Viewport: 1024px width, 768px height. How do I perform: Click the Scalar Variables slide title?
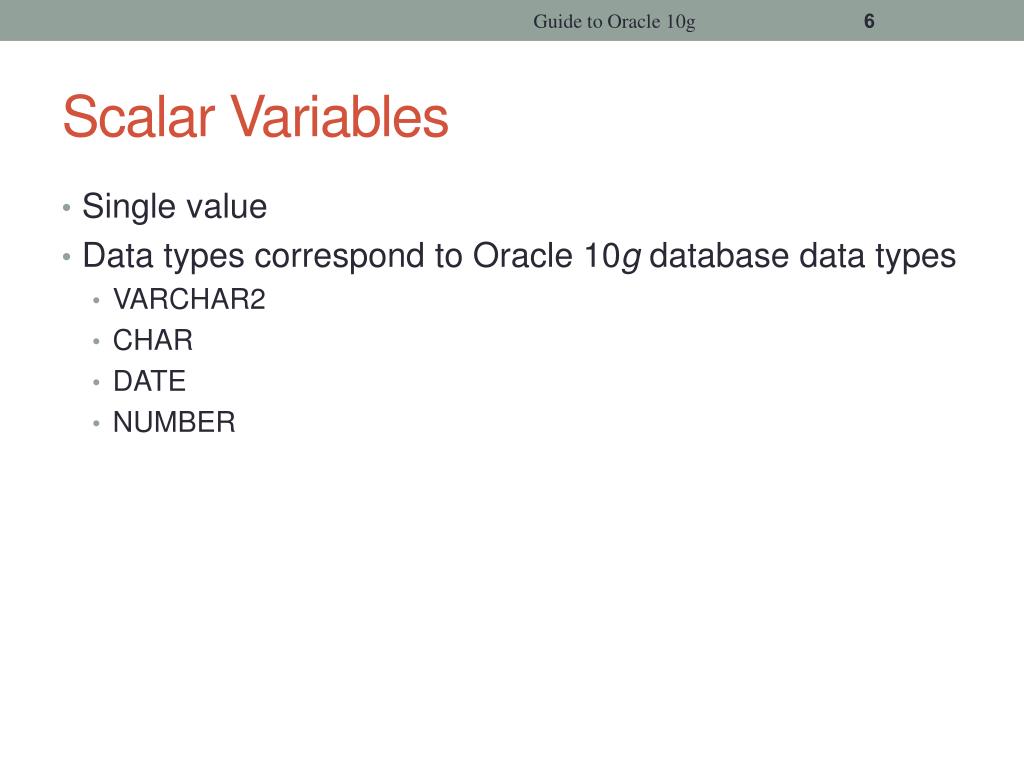pyautogui.click(x=255, y=117)
